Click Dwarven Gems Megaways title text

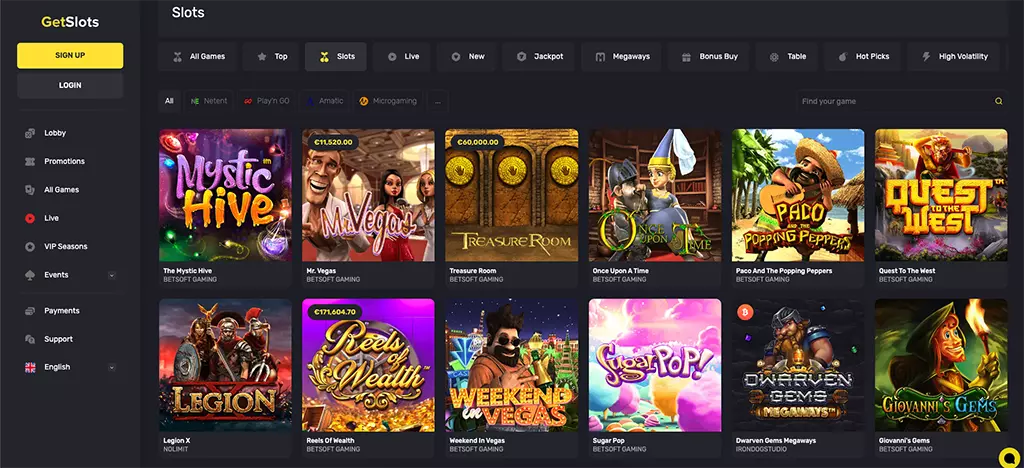[x=776, y=441]
